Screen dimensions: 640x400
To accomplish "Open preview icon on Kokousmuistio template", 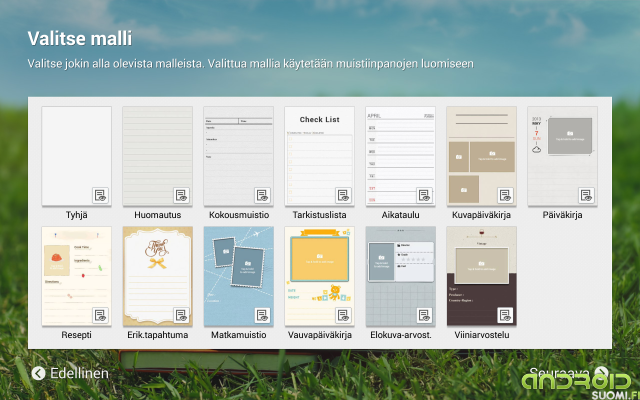I will 262,196.
